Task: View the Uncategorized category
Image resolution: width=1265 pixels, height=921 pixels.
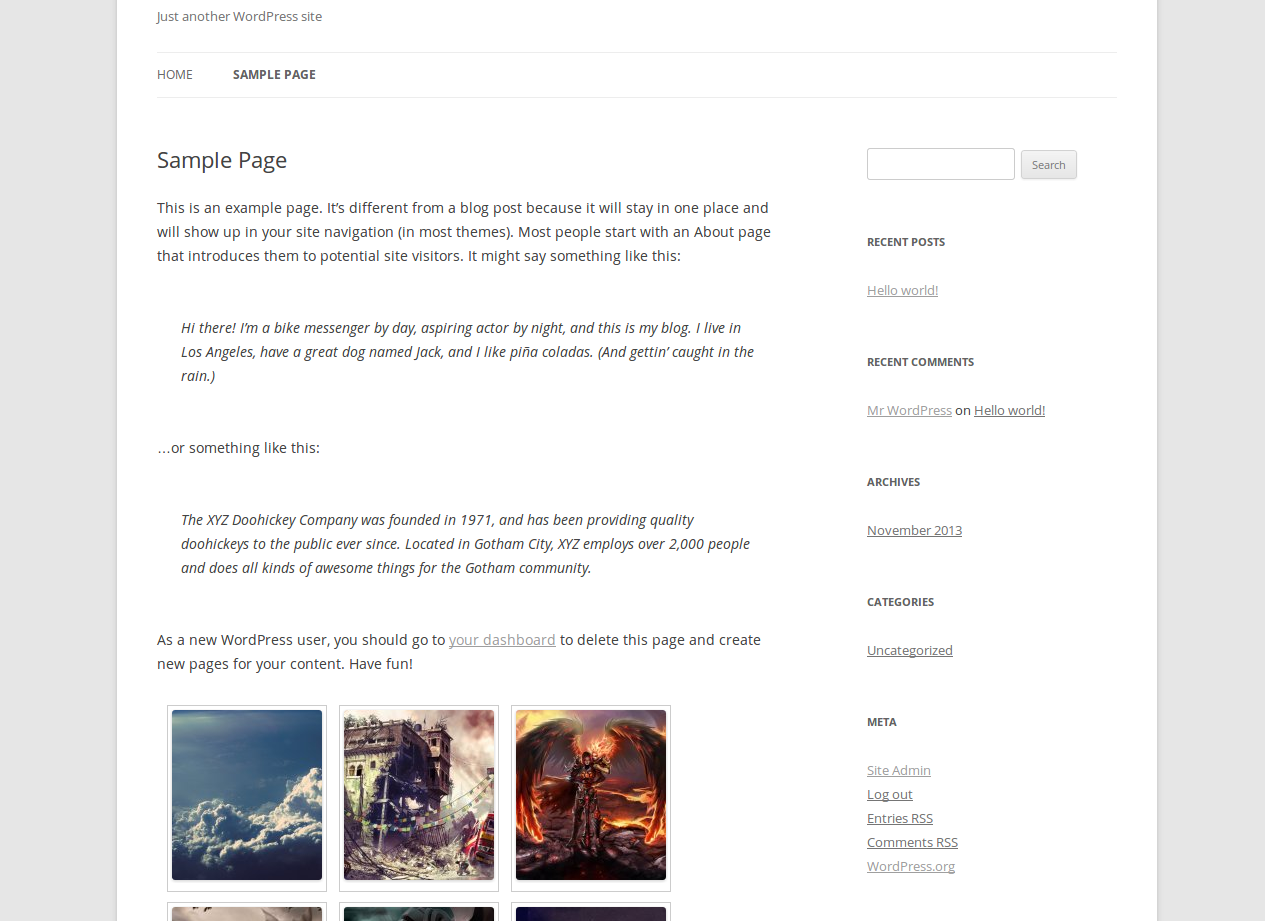Action: (x=909, y=650)
